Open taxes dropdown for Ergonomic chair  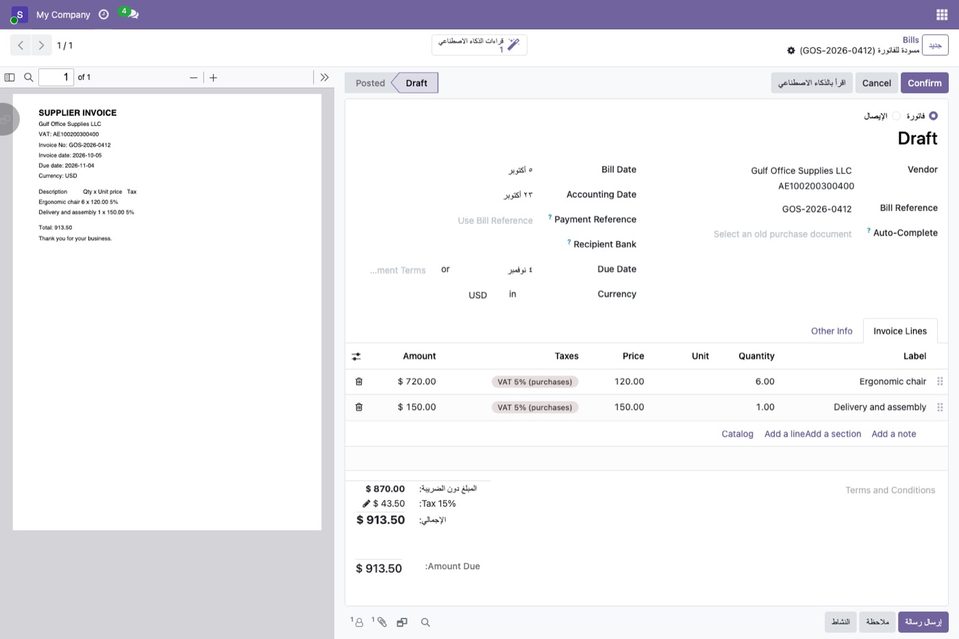click(x=535, y=382)
